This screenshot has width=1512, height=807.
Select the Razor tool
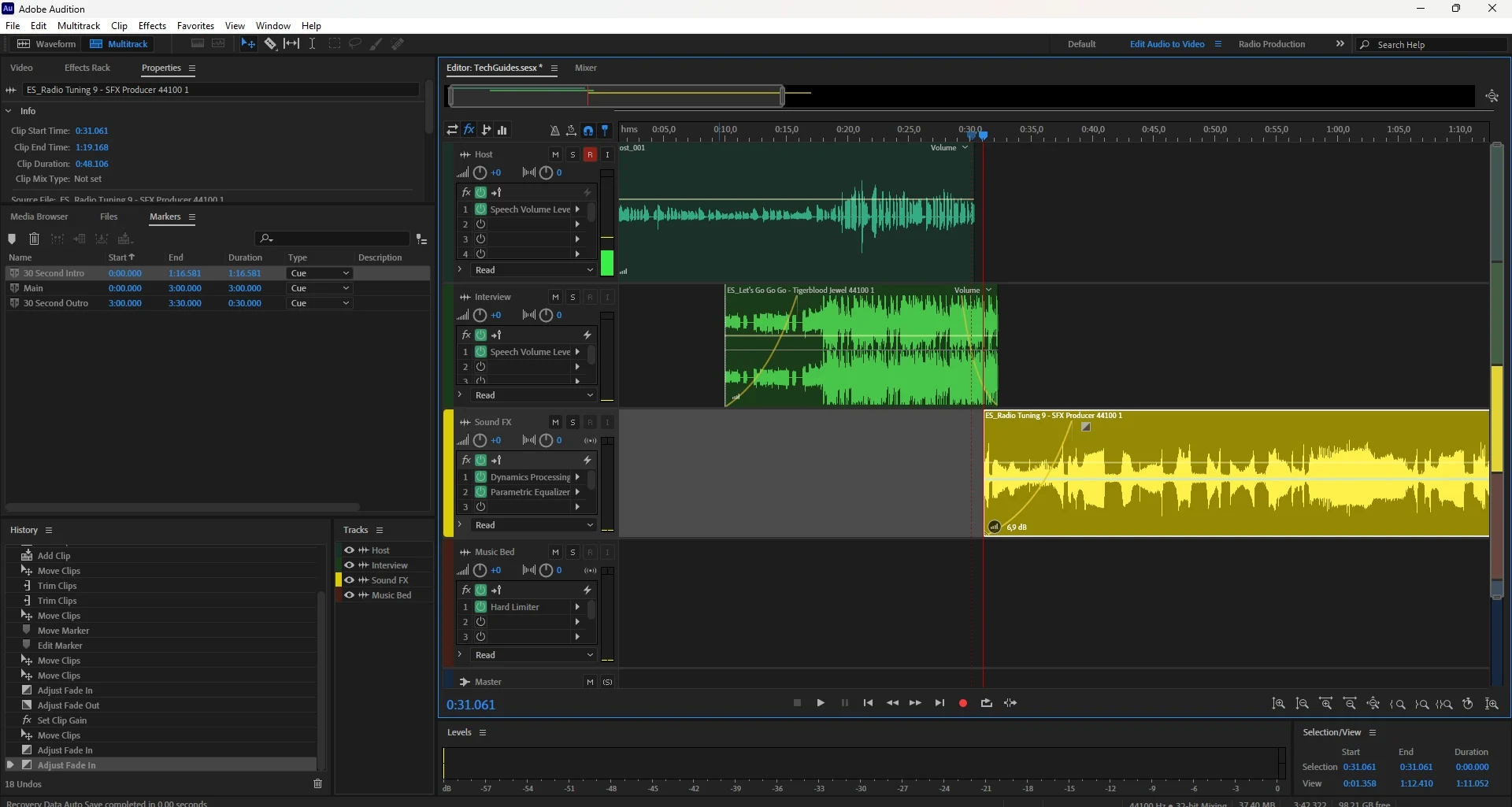pos(270,44)
